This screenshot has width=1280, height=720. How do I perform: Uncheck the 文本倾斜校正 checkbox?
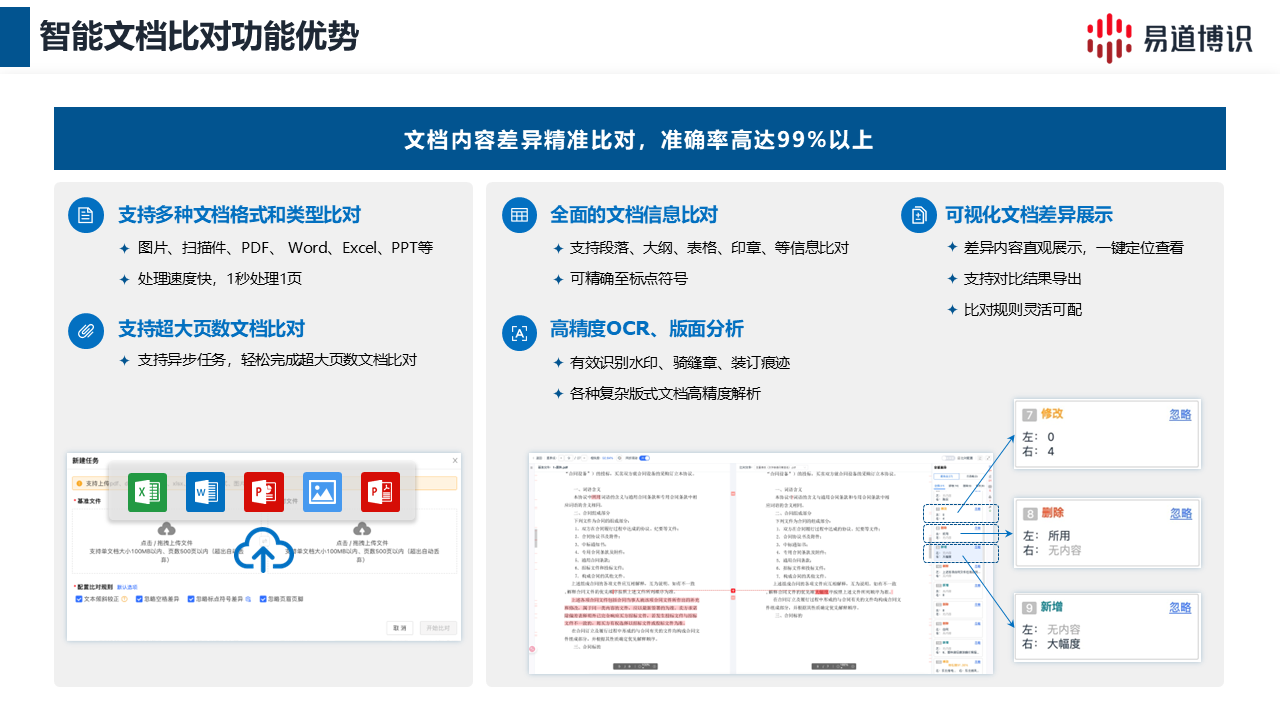coord(79,599)
